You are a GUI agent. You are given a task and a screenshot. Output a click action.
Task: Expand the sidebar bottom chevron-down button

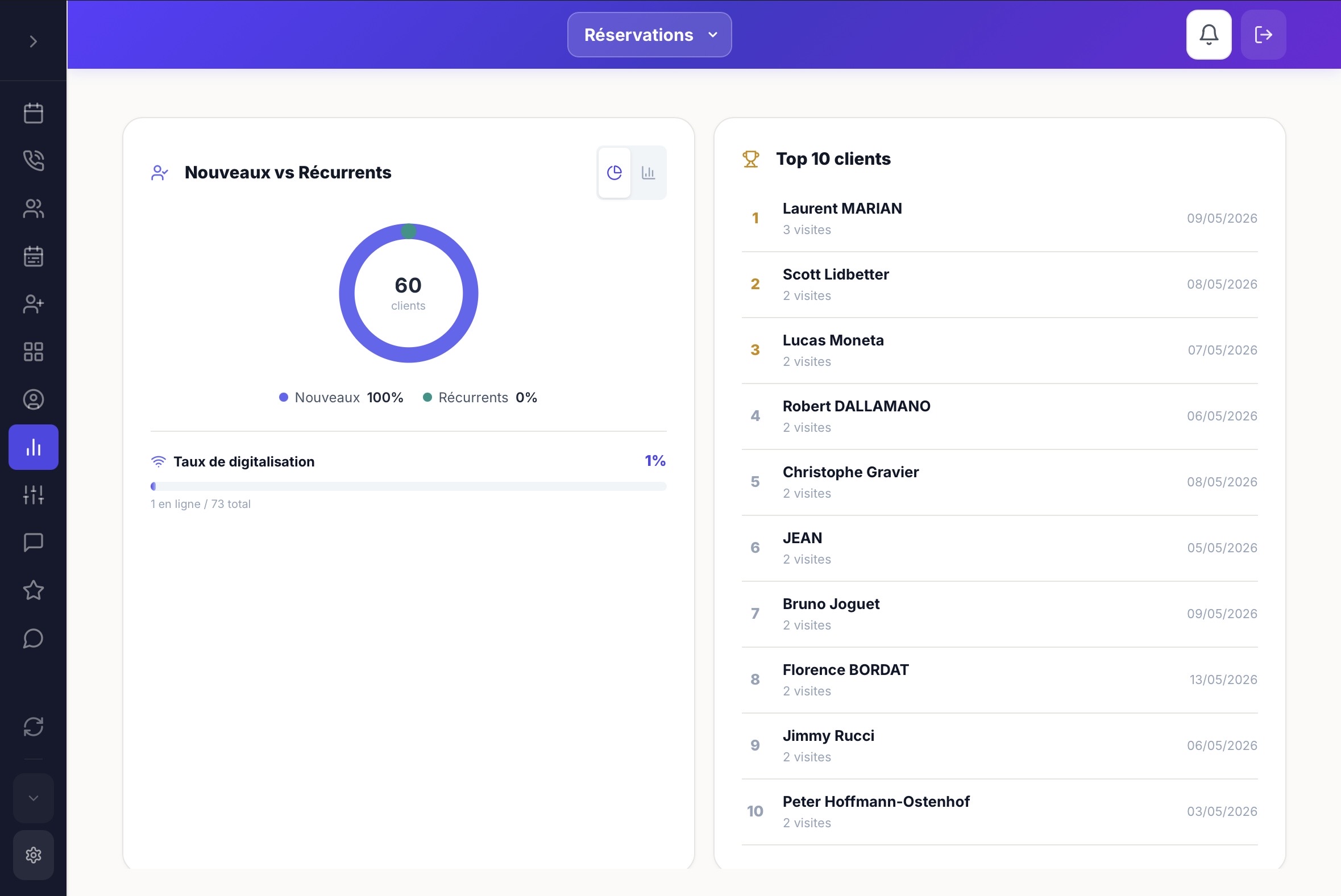pyautogui.click(x=33, y=798)
